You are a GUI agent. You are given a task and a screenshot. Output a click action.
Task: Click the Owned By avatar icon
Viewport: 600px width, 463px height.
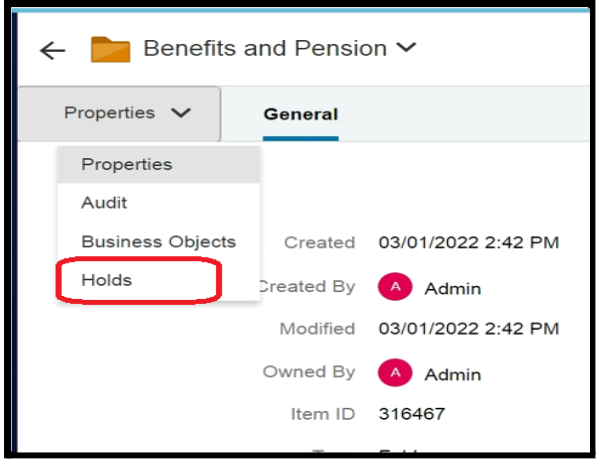coord(395,374)
